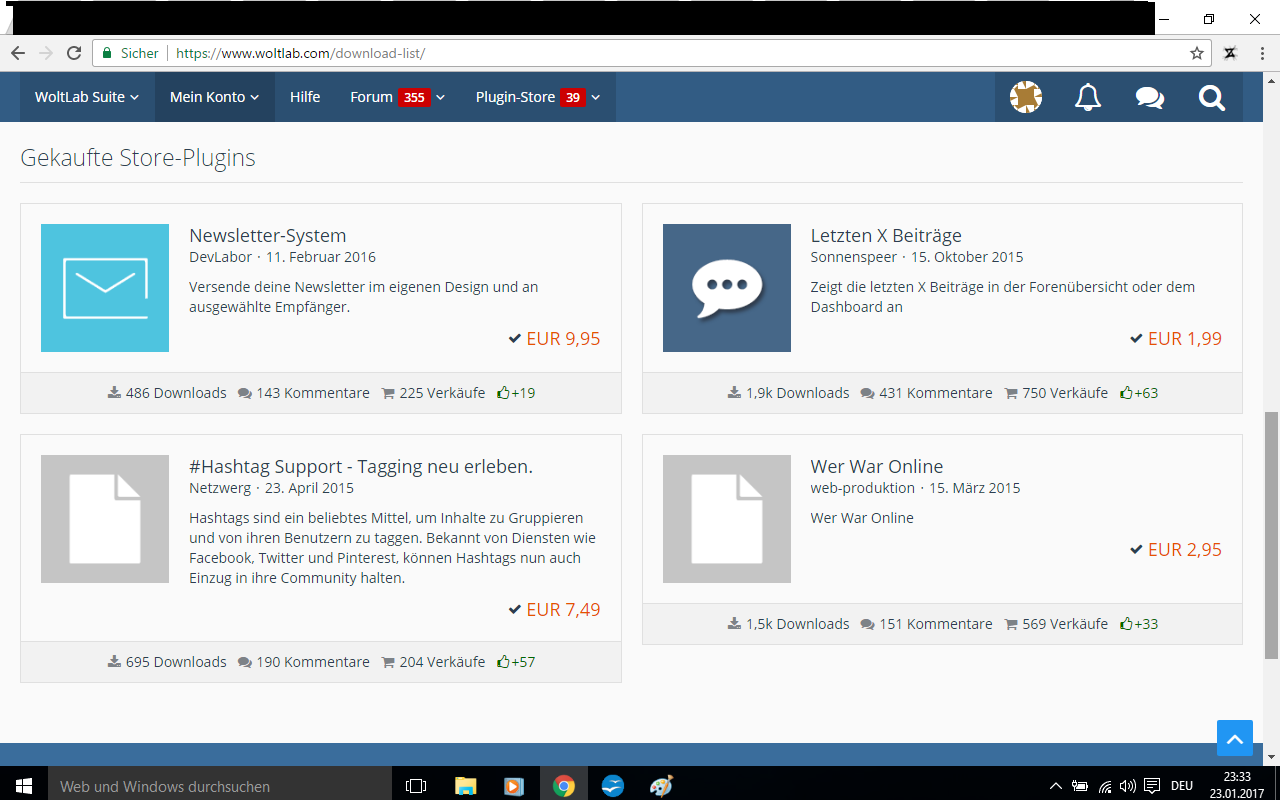Bookmark page with the star icon
Viewport: 1280px width, 800px height.
point(1196,53)
